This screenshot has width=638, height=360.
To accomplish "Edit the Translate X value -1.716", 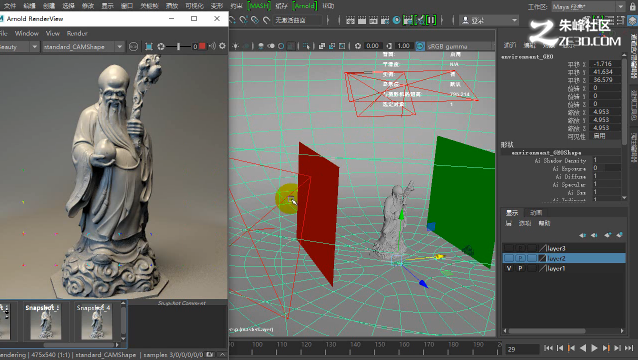I will pyautogui.click(x=605, y=64).
